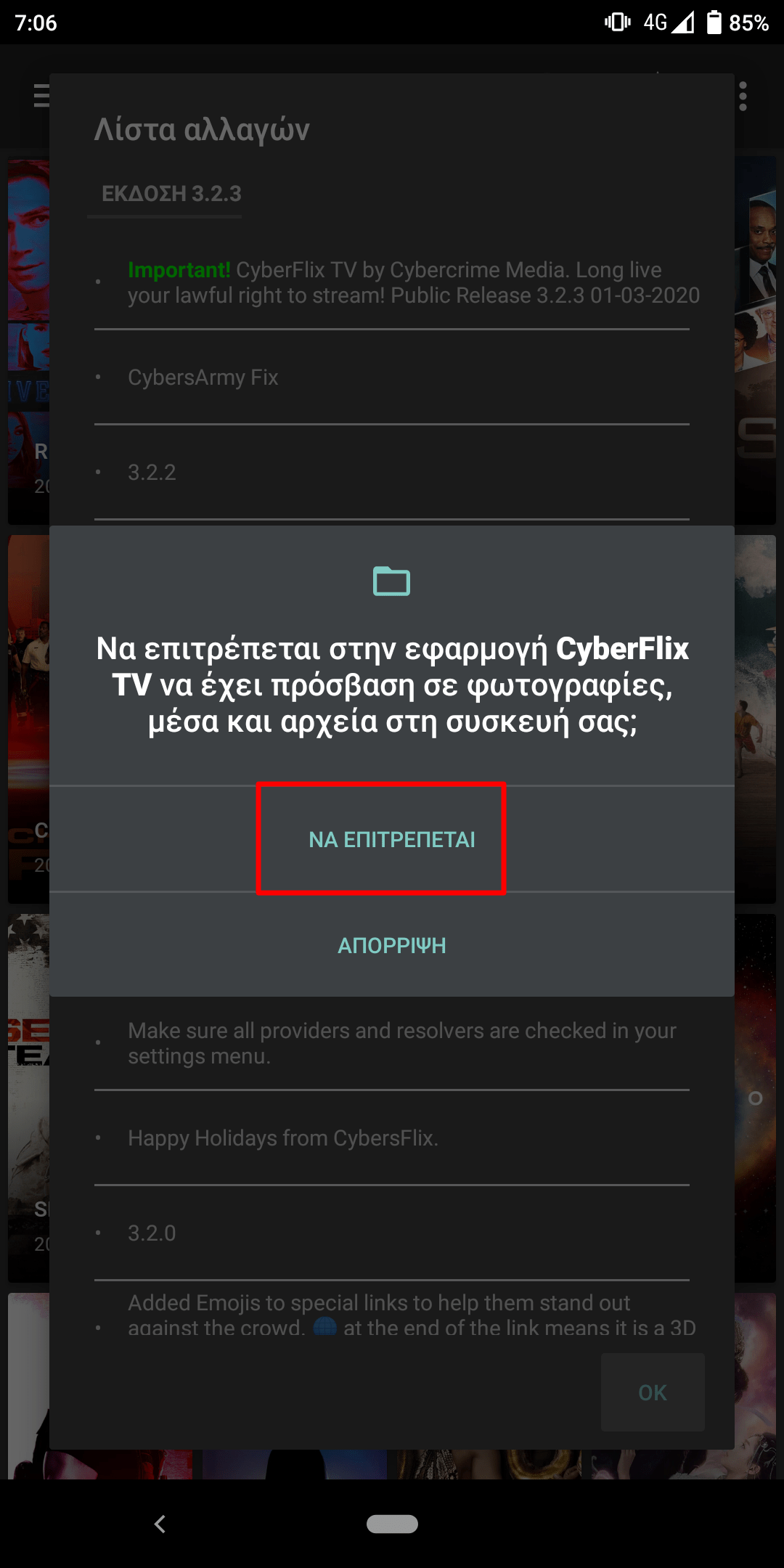The width and height of the screenshot is (784, 1568).
Task: Tap the folder icon in the permission dialog
Action: 391,581
